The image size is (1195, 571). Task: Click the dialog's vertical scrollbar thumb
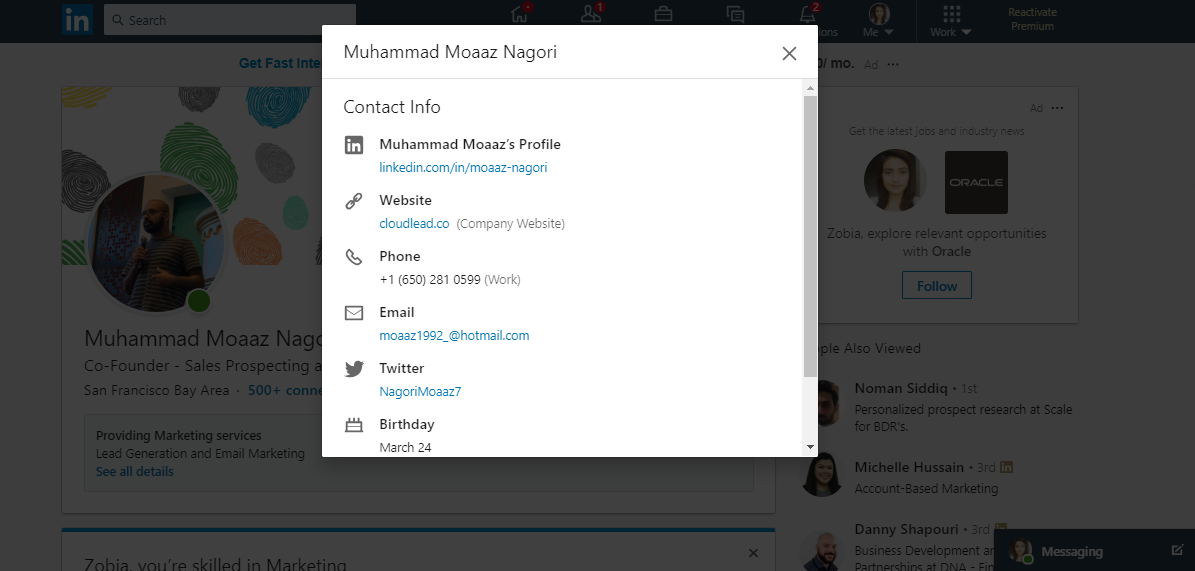click(810, 236)
